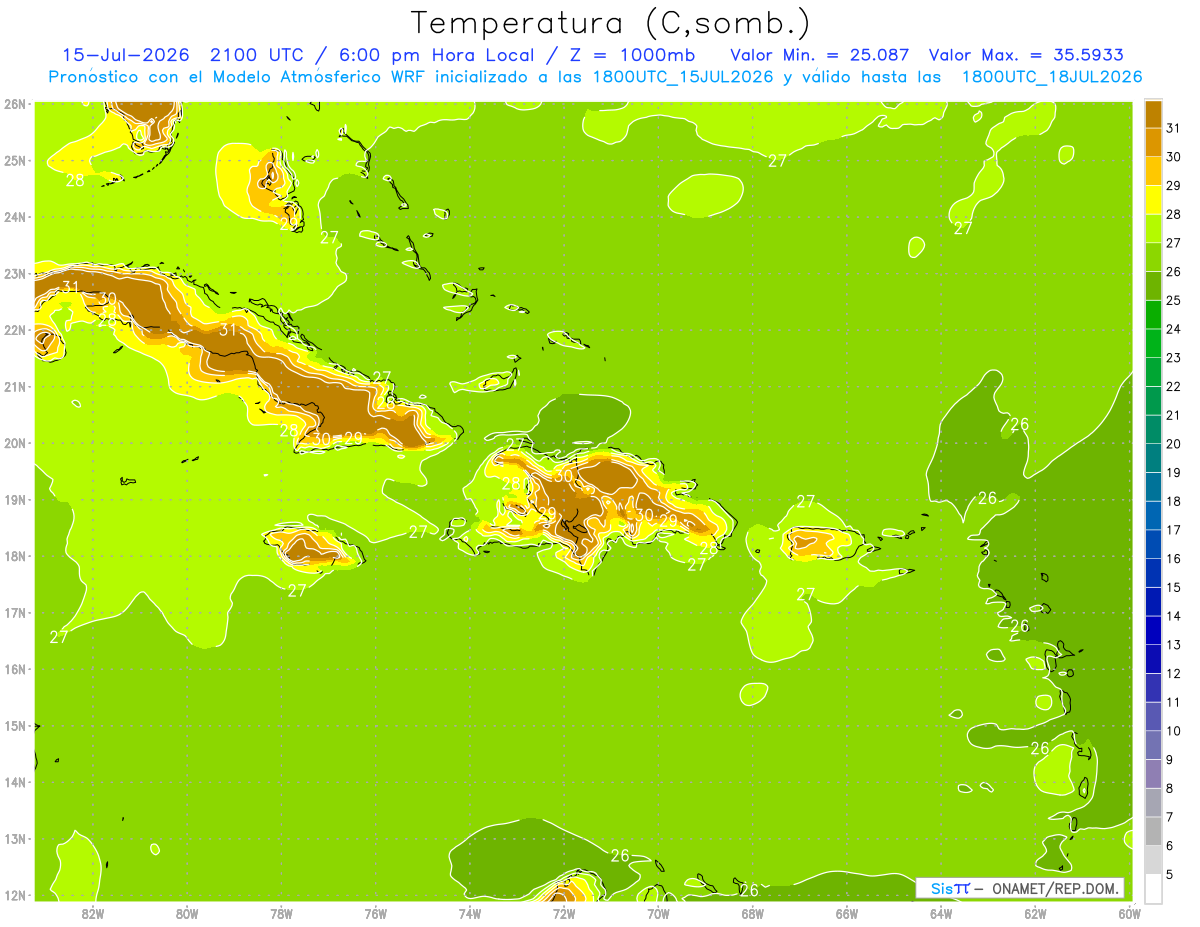Click the '18N' latitude axis label
The image size is (1200, 927).
coord(15,556)
